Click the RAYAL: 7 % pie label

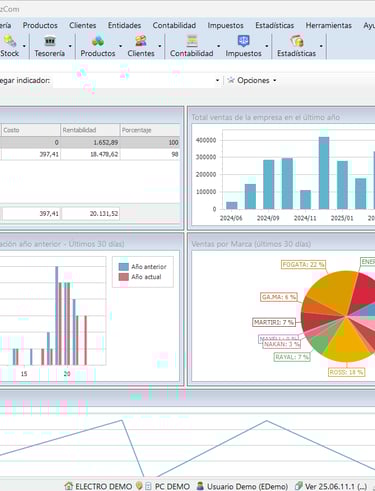(292, 357)
